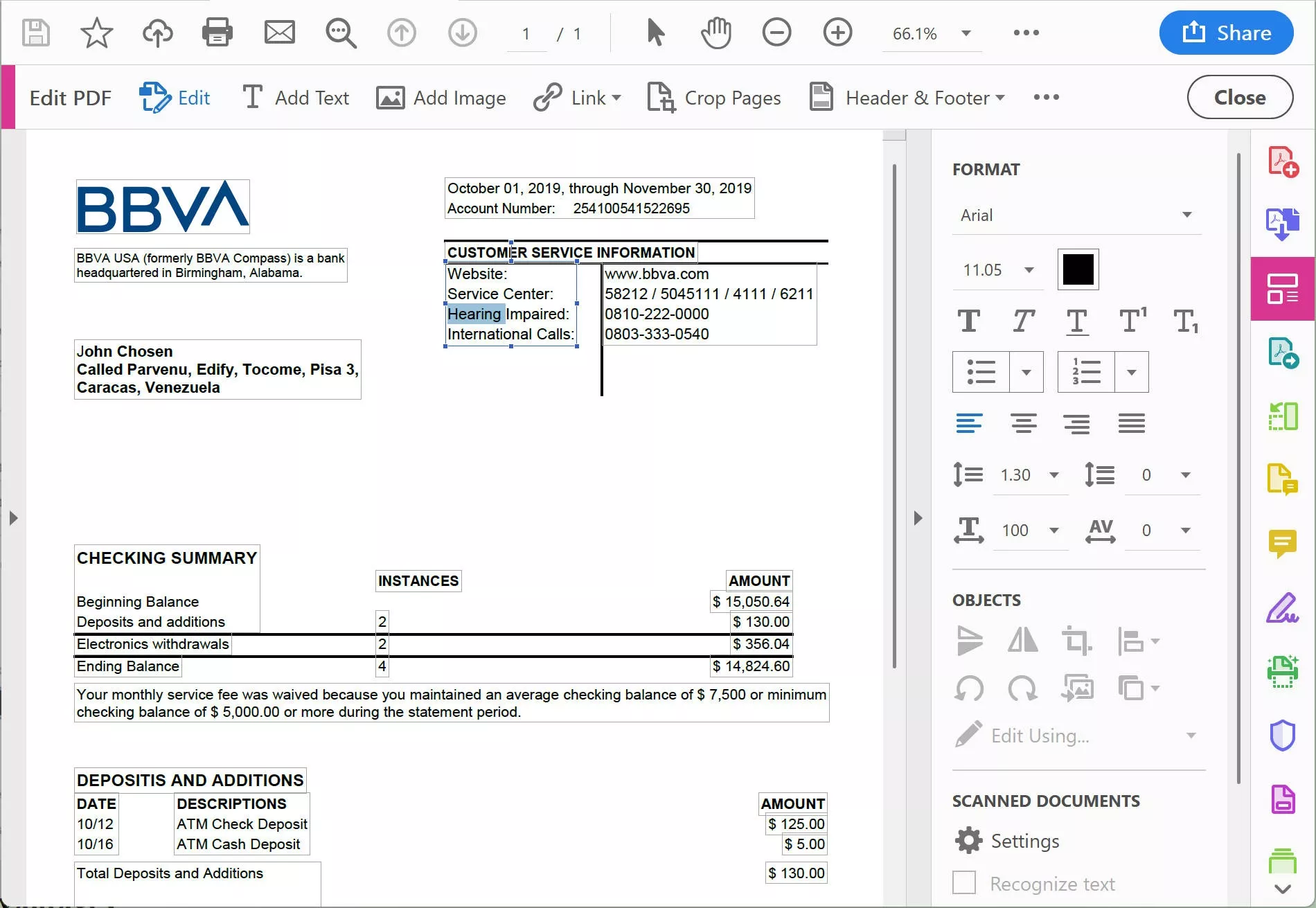This screenshot has height=908, width=1316.
Task: Open the Header & Footer menu
Action: click(x=906, y=97)
